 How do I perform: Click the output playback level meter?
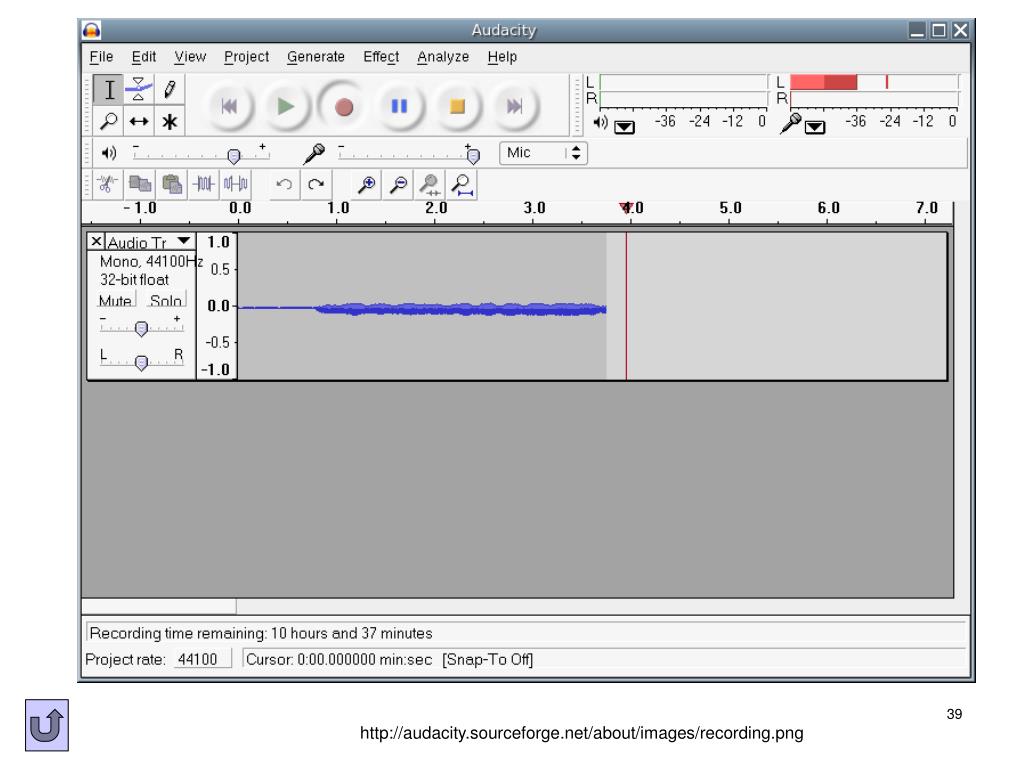[684, 91]
